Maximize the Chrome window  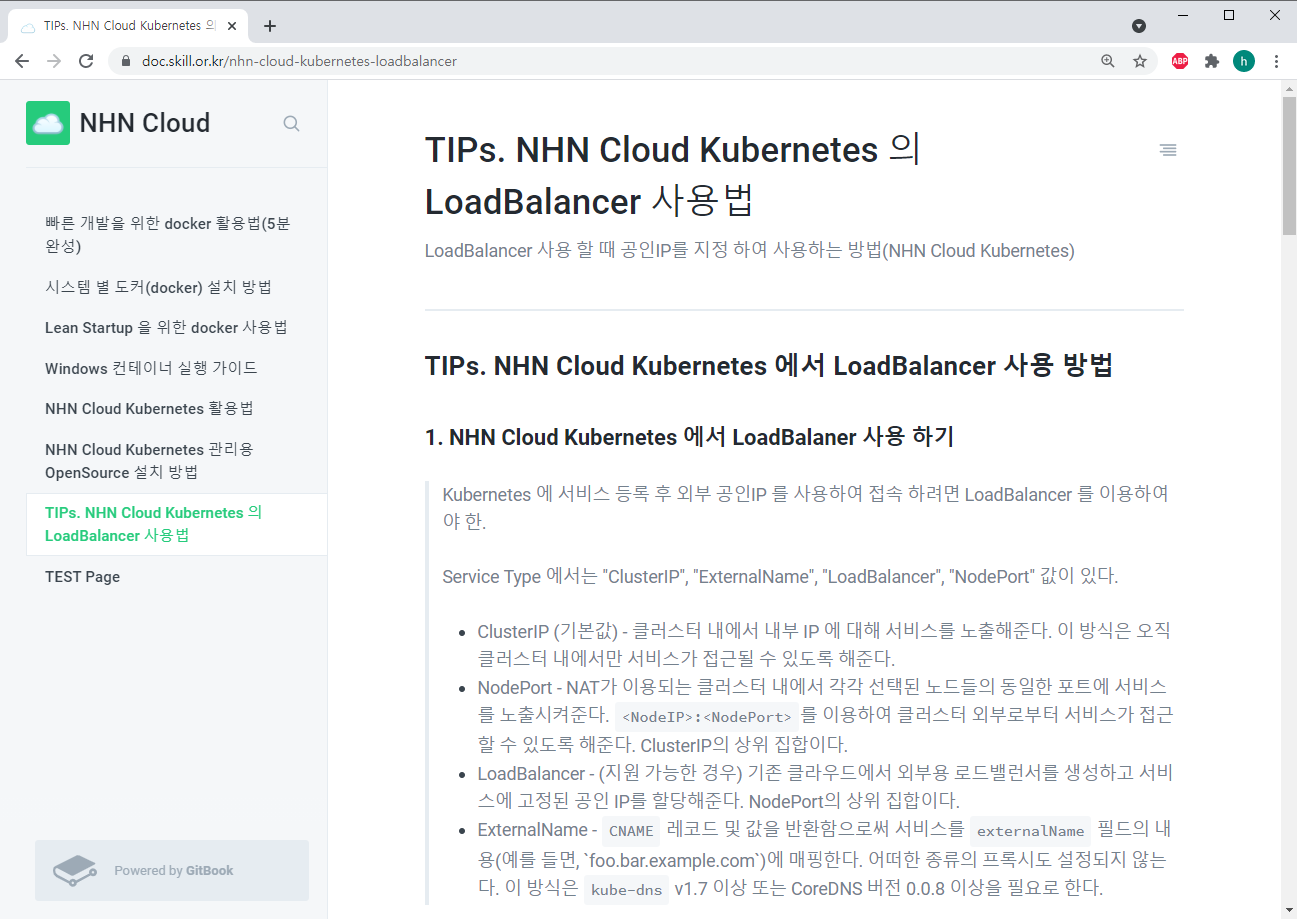click(1229, 14)
